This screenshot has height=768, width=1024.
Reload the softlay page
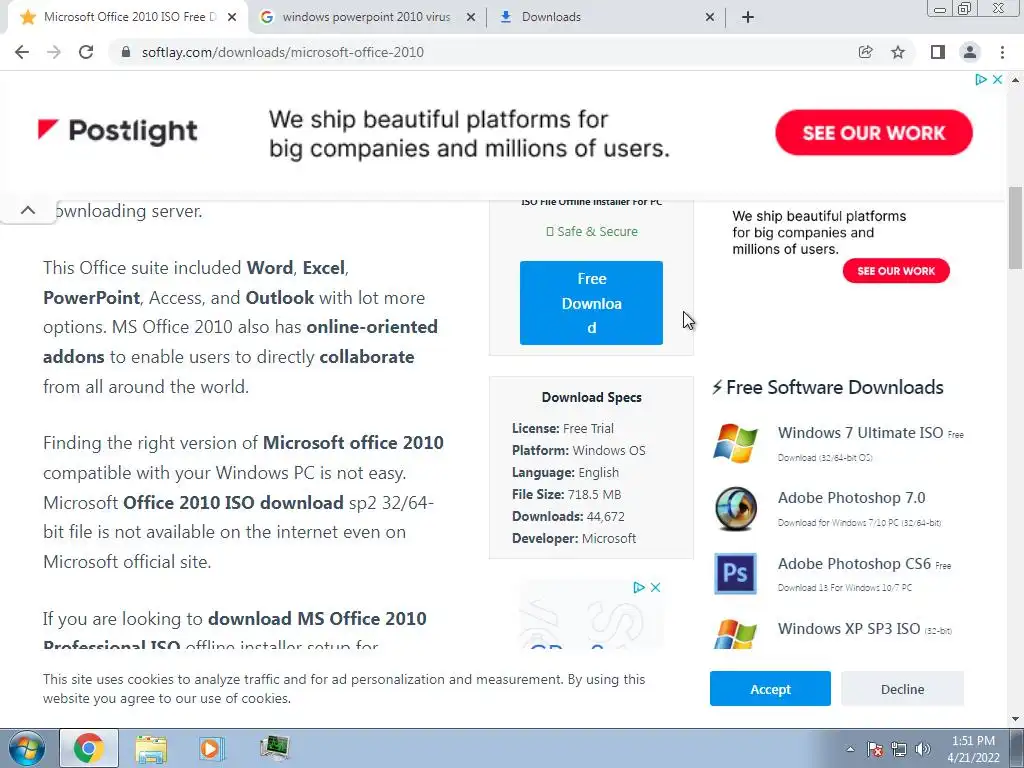pos(86,52)
